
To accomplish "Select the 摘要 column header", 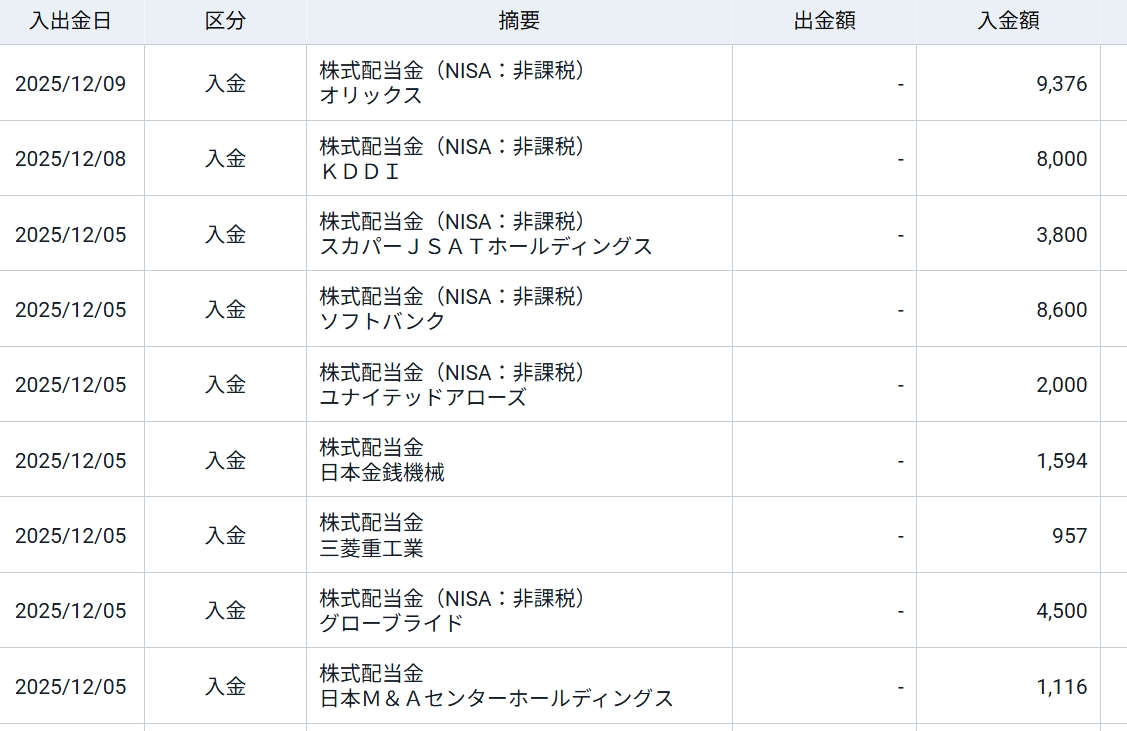I will (x=519, y=22).
